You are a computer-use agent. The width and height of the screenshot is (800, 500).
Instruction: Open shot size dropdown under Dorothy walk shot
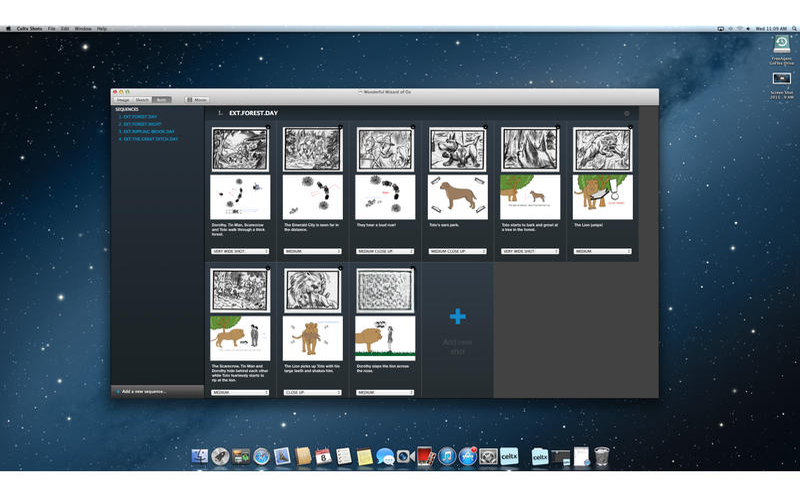point(240,252)
